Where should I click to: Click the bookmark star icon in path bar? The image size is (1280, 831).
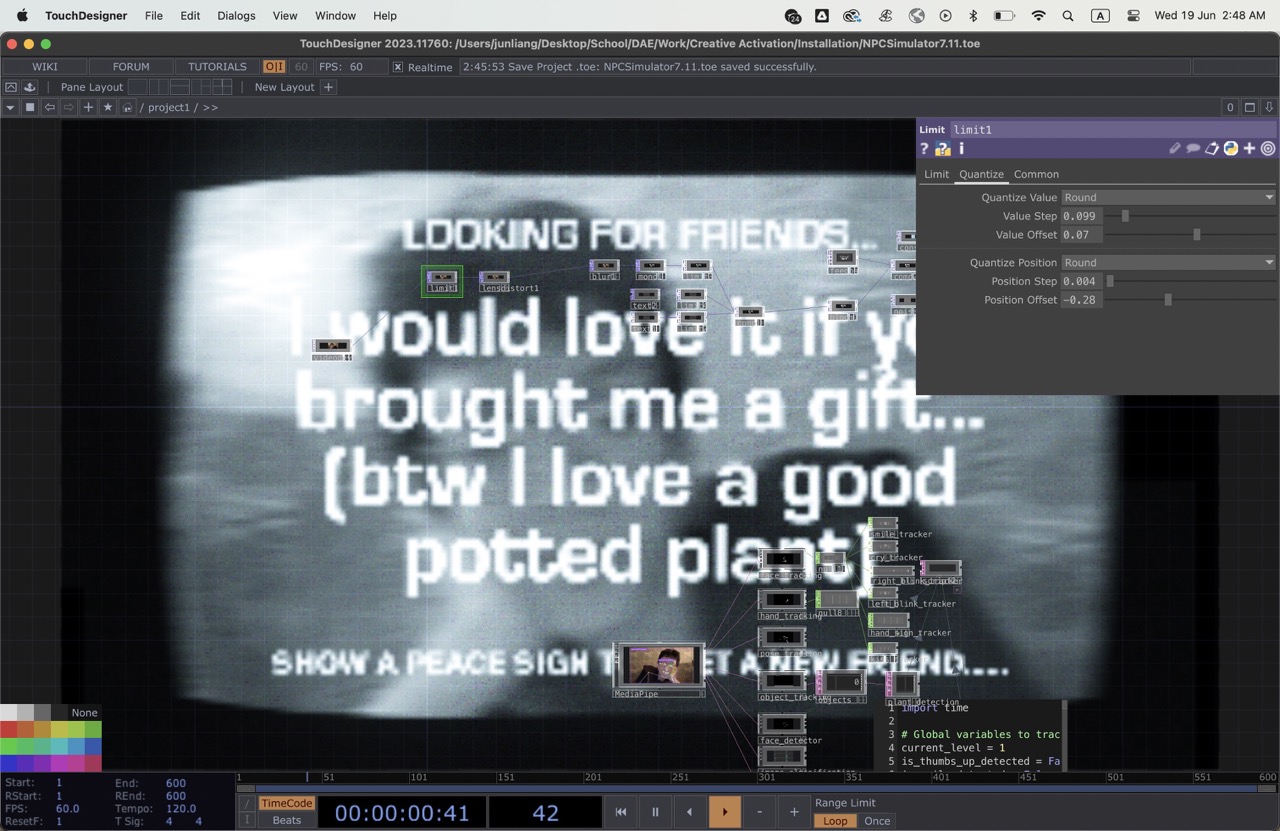click(108, 107)
